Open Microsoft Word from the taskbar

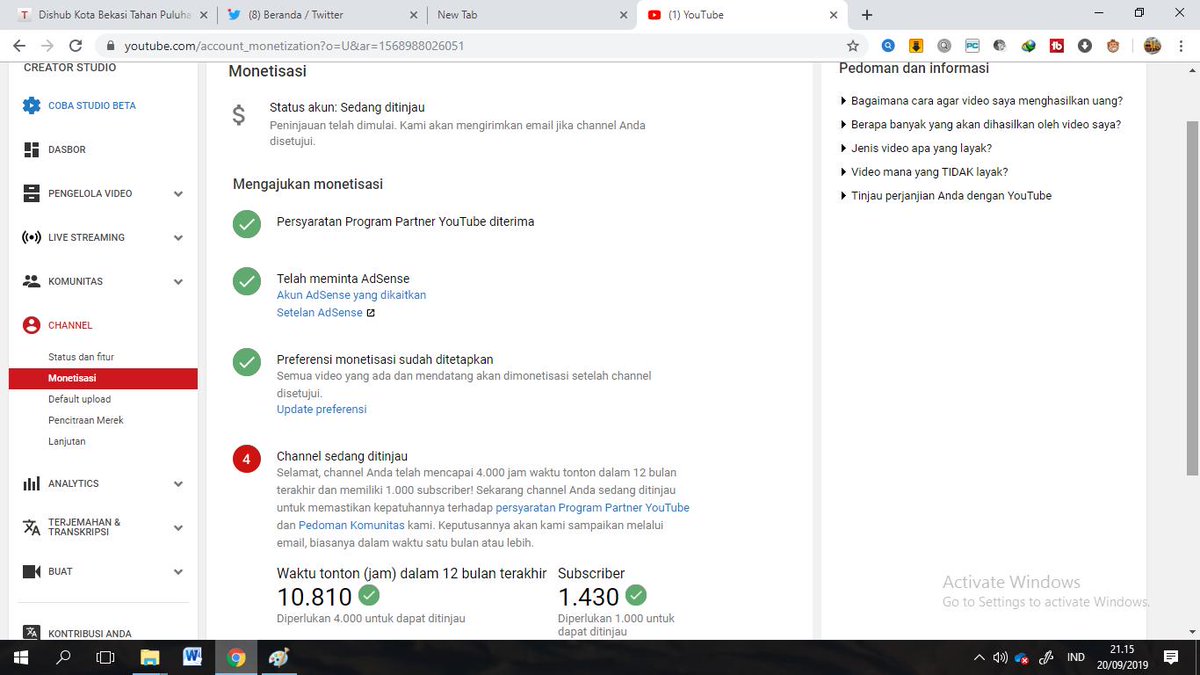[x=193, y=657]
